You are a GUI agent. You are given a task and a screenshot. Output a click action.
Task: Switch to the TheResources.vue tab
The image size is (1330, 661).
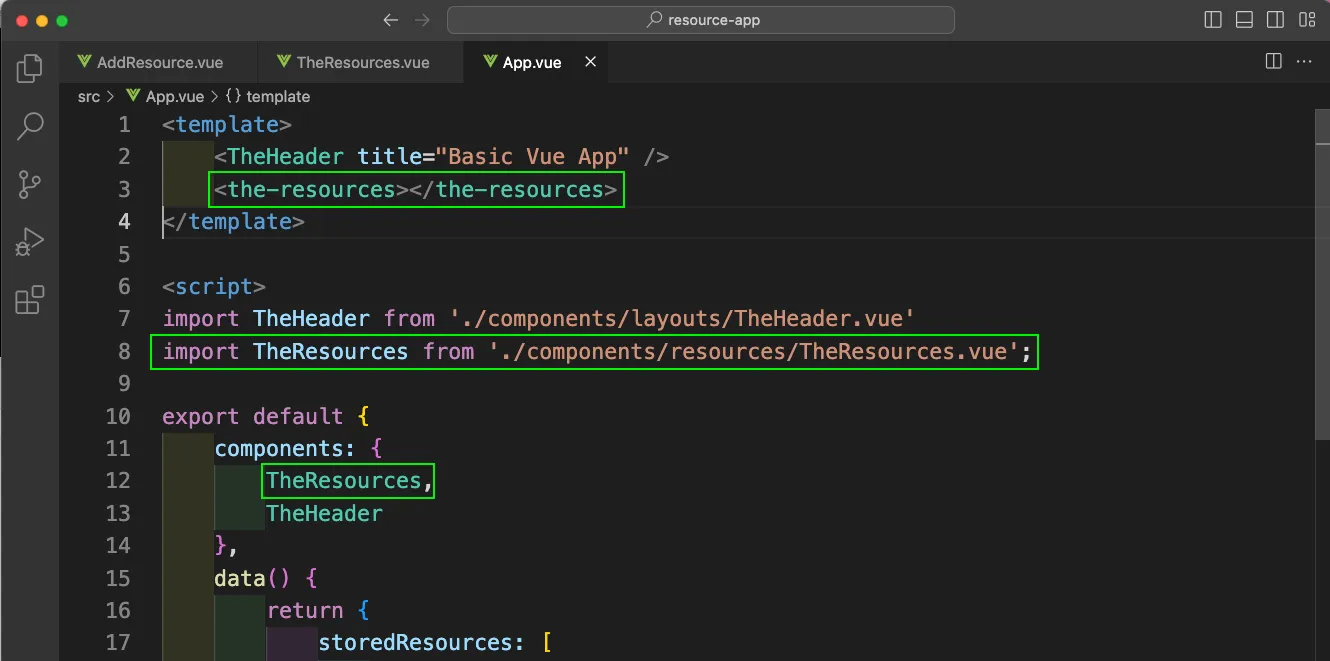pyautogui.click(x=361, y=62)
